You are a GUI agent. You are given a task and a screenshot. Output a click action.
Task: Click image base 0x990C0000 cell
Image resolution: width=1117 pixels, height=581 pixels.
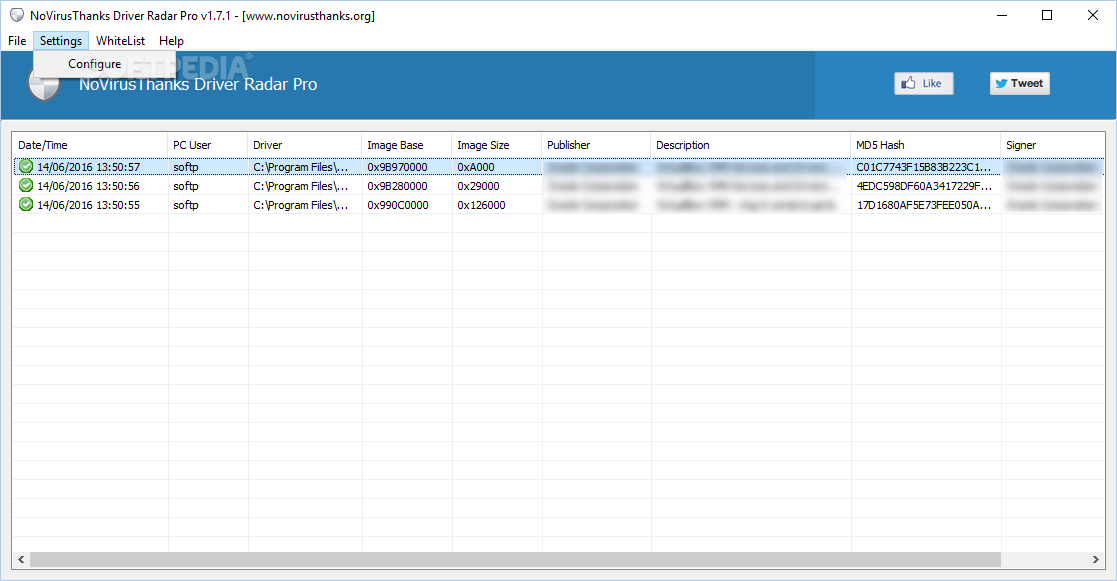point(398,204)
